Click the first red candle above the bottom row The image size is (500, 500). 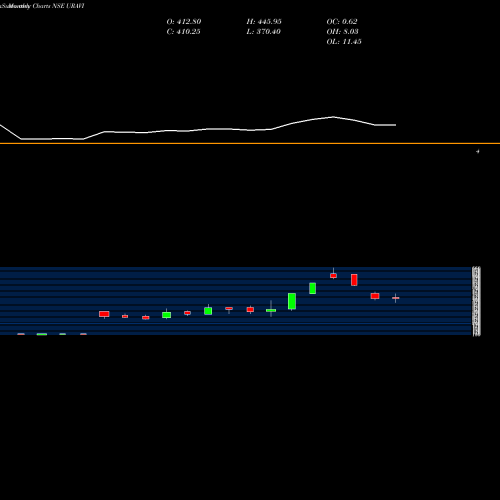pyautogui.click(x=104, y=314)
